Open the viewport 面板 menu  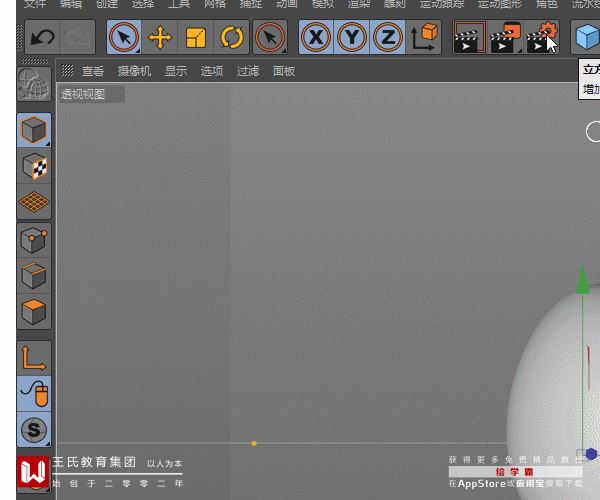tap(284, 71)
